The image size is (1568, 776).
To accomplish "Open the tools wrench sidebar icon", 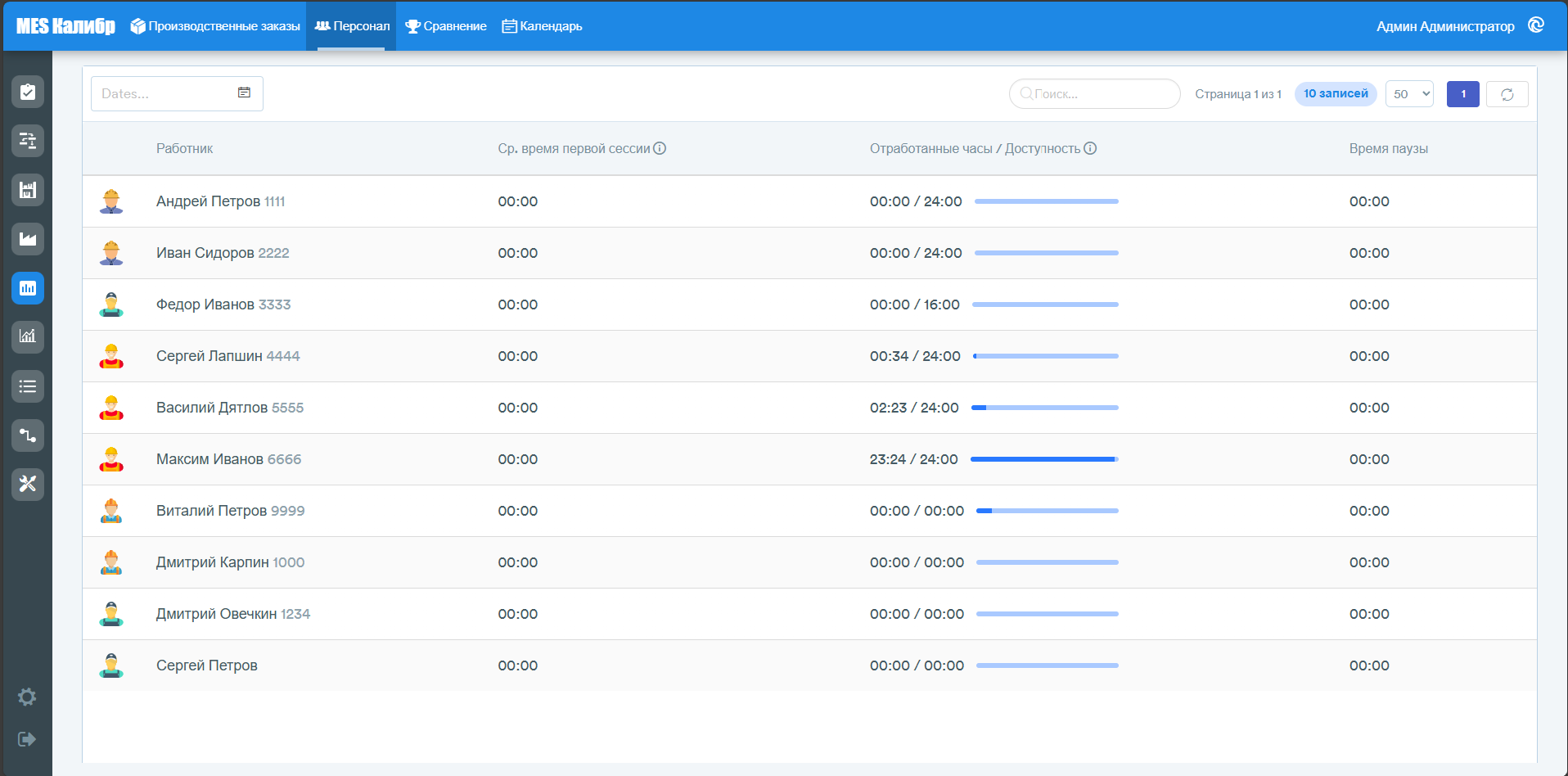I will [x=28, y=485].
